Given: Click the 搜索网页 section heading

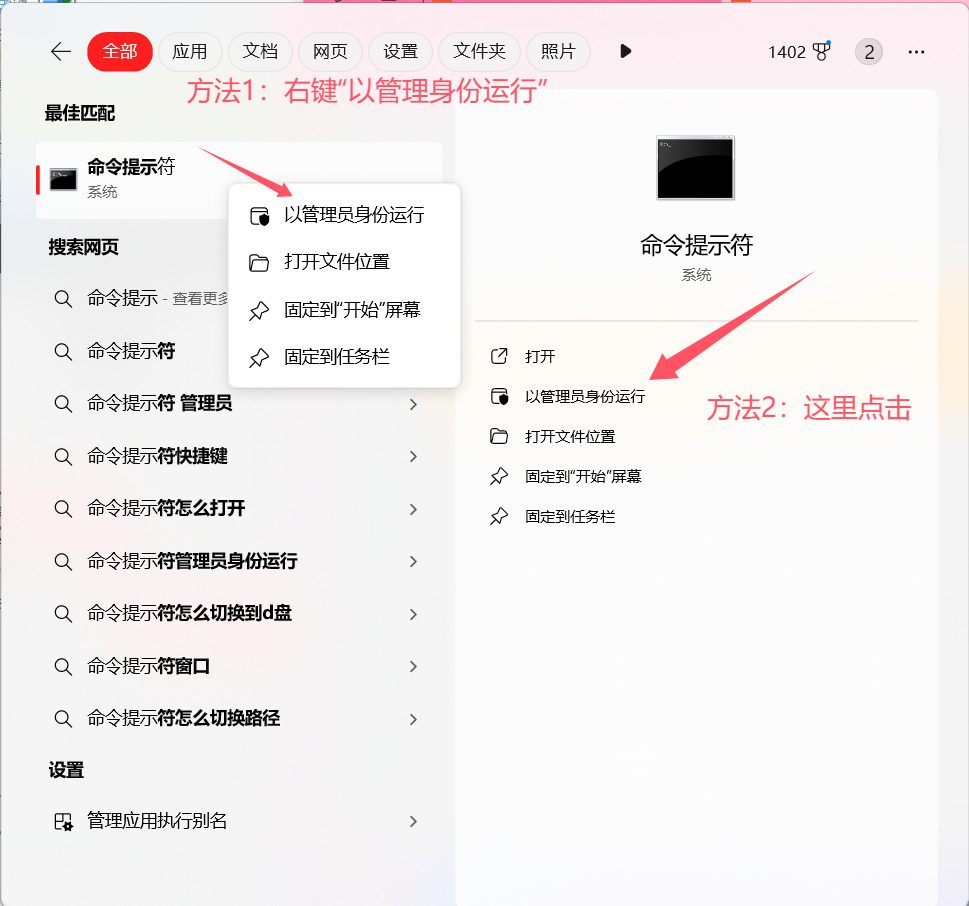Looking at the screenshot, I should point(83,247).
